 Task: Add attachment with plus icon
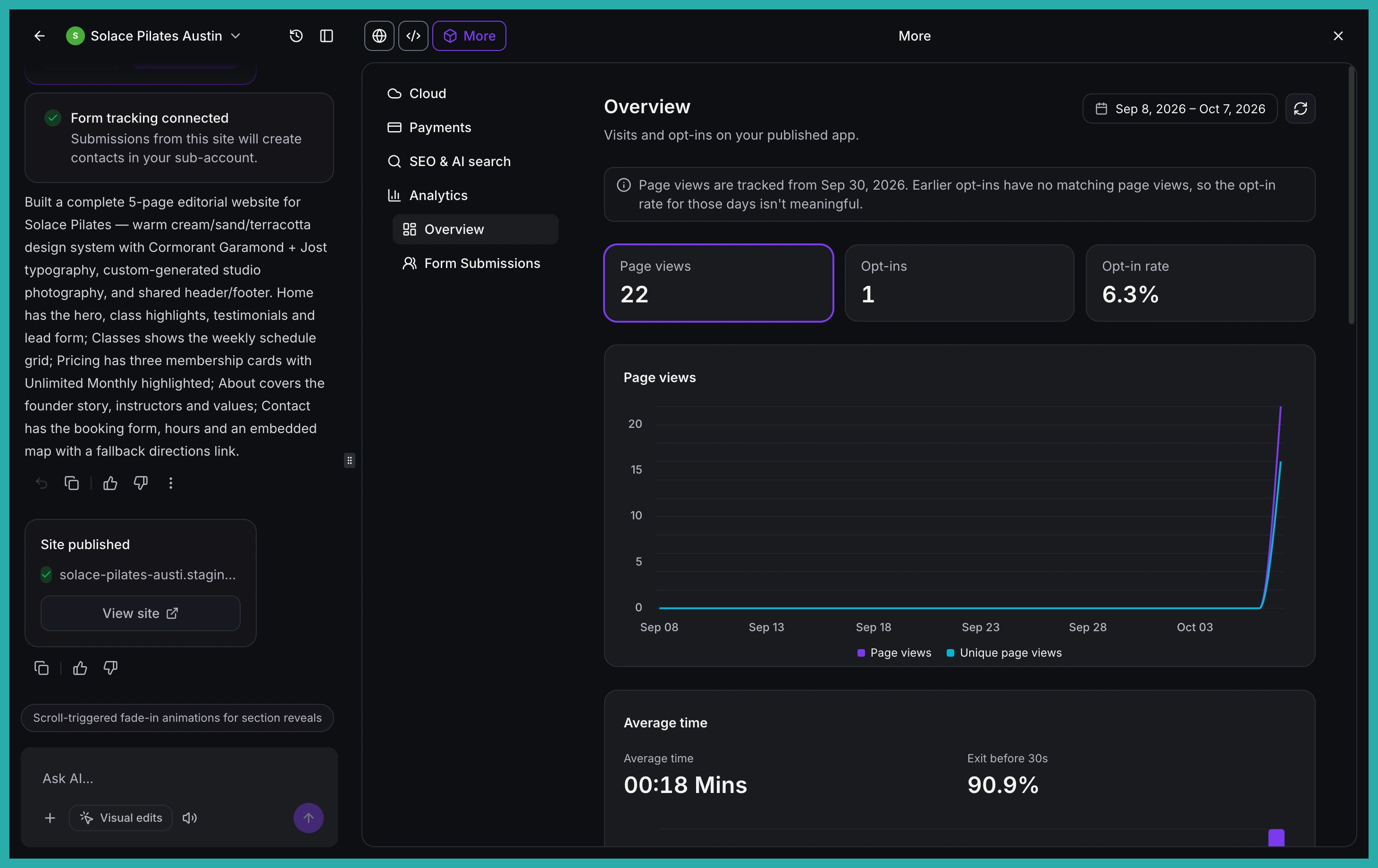tap(50, 818)
